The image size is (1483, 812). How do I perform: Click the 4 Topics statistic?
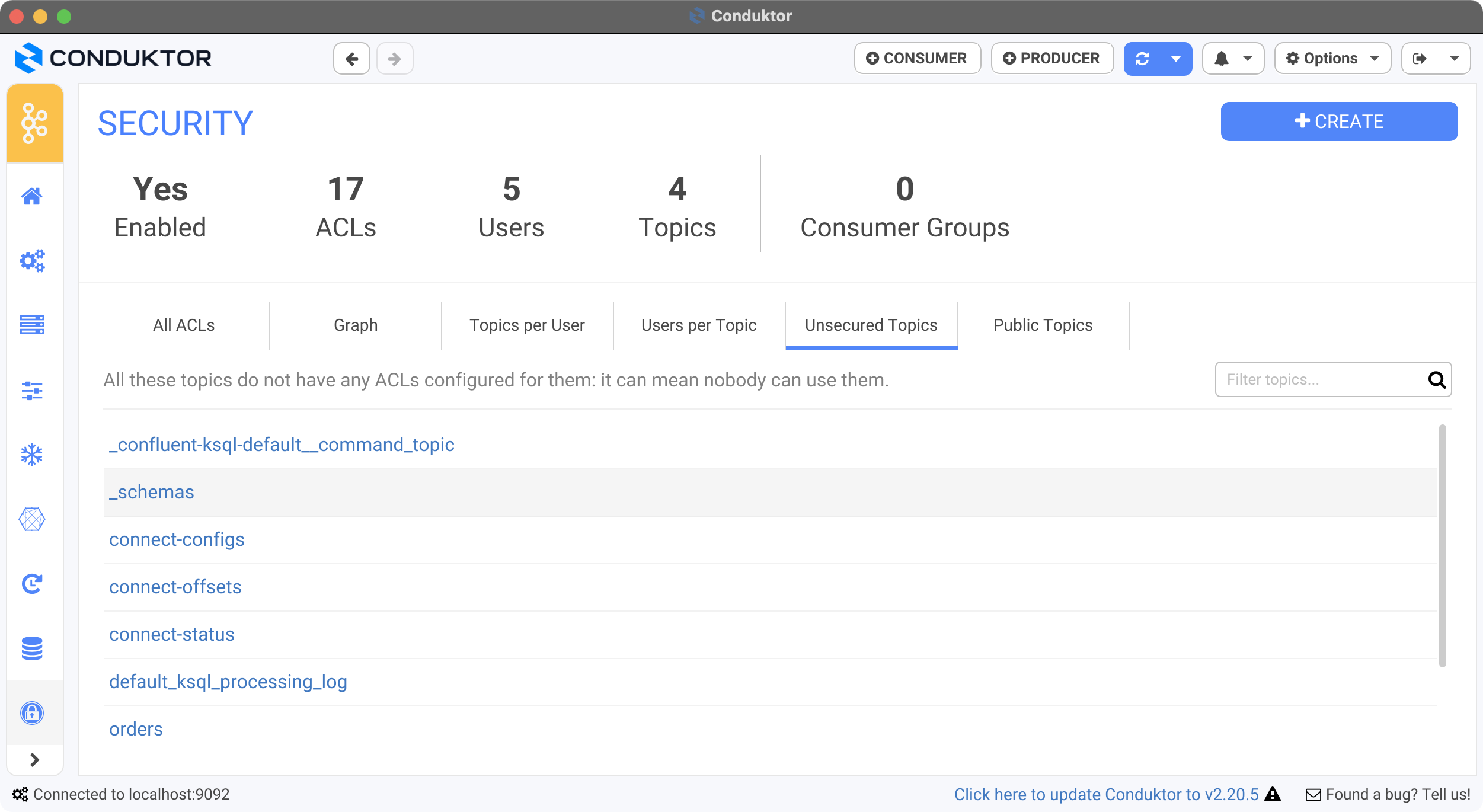[x=677, y=206]
